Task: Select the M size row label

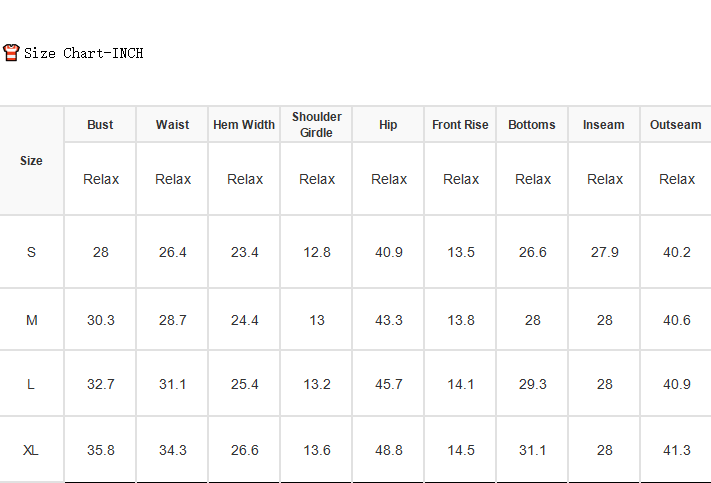Action: [31, 320]
